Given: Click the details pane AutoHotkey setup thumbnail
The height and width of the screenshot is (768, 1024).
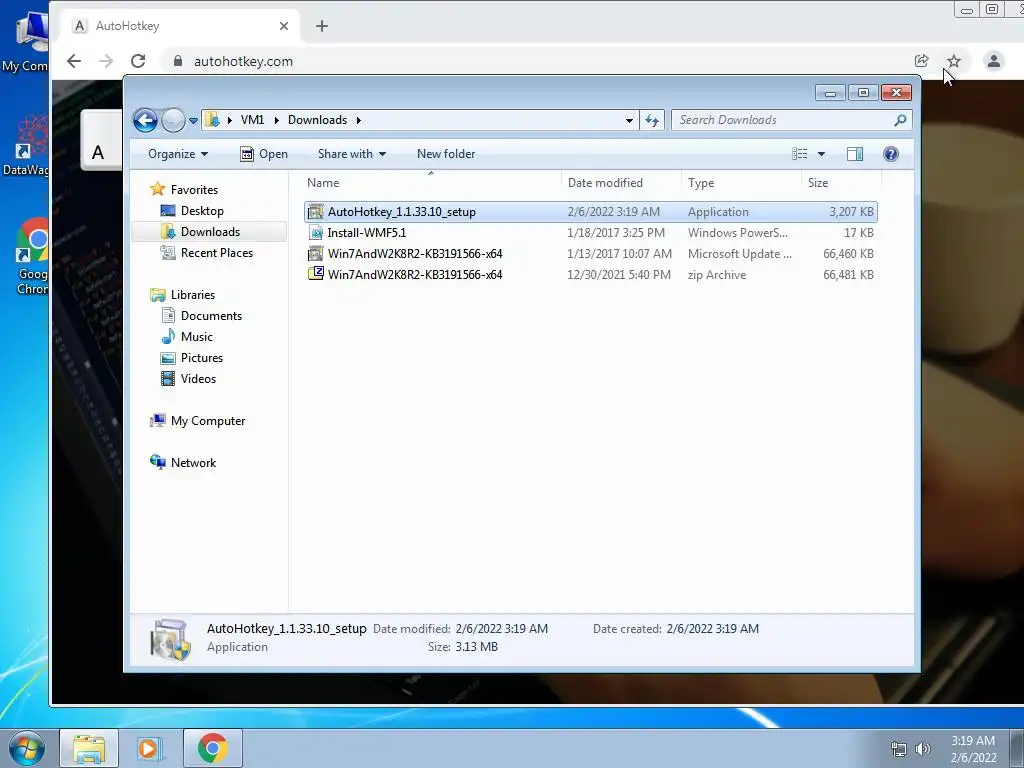Looking at the screenshot, I should [x=170, y=639].
